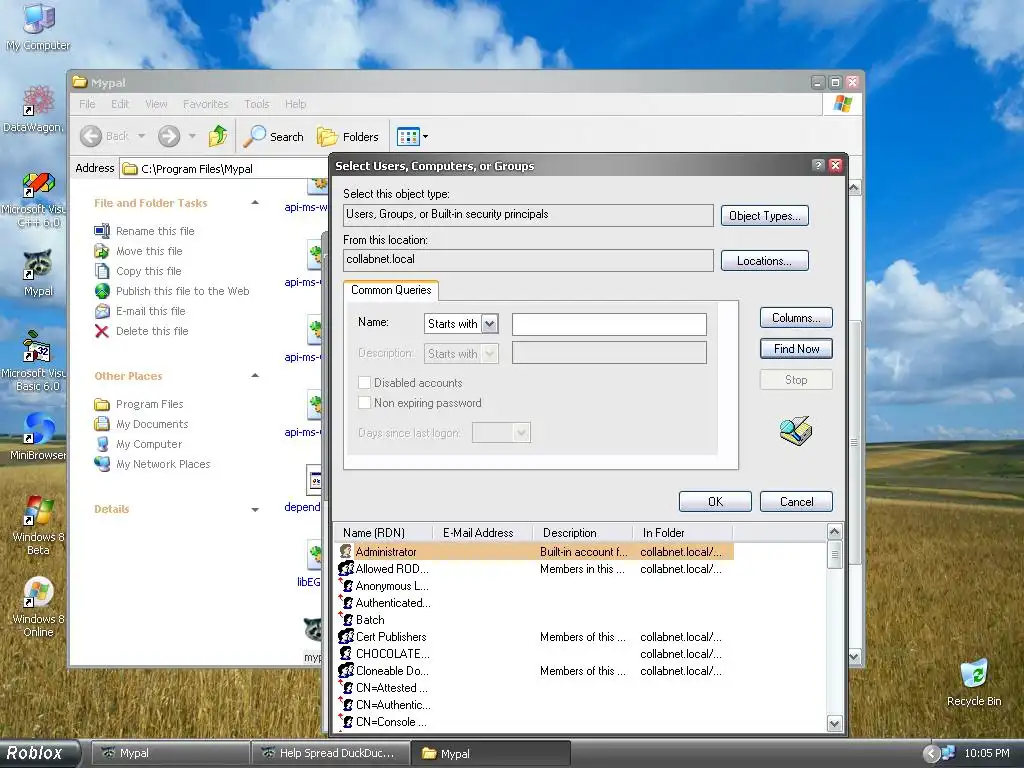Go to My Documents in Other Places
Viewport: 1024px width, 768px height.
click(x=152, y=424)
